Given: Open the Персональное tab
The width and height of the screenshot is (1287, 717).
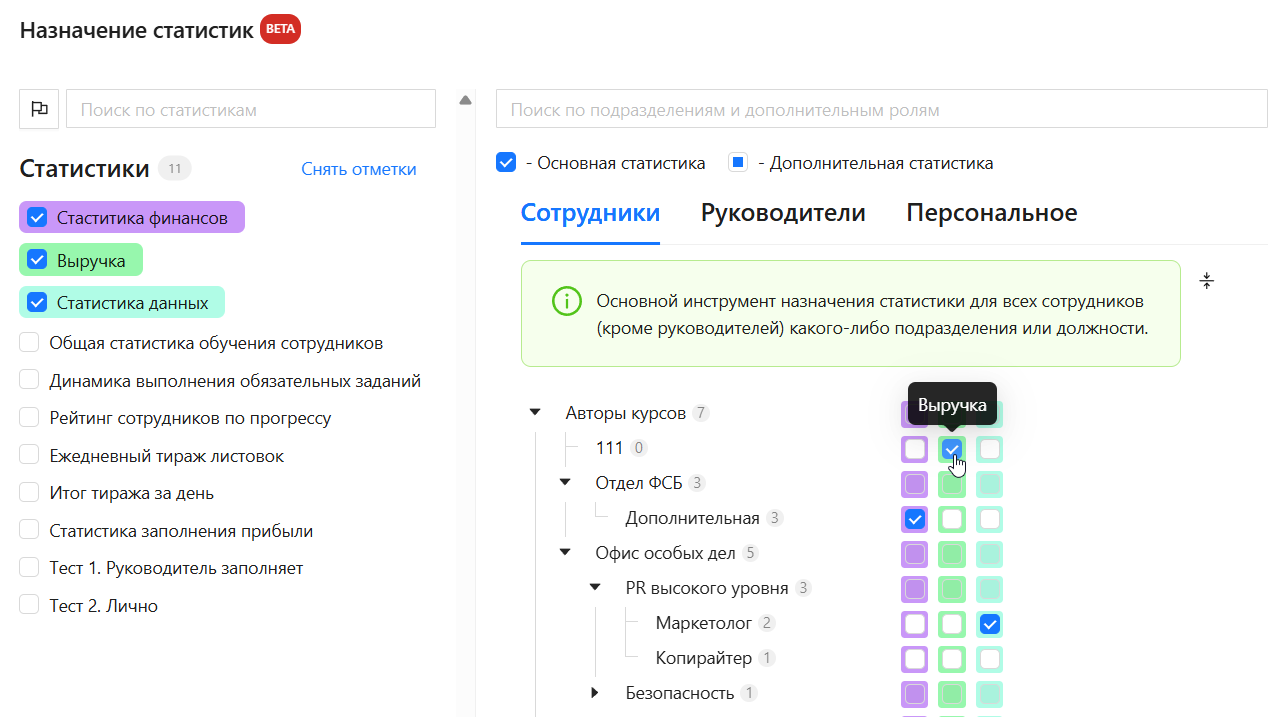Looking at the screenshot, I should (x=991, y=213).
